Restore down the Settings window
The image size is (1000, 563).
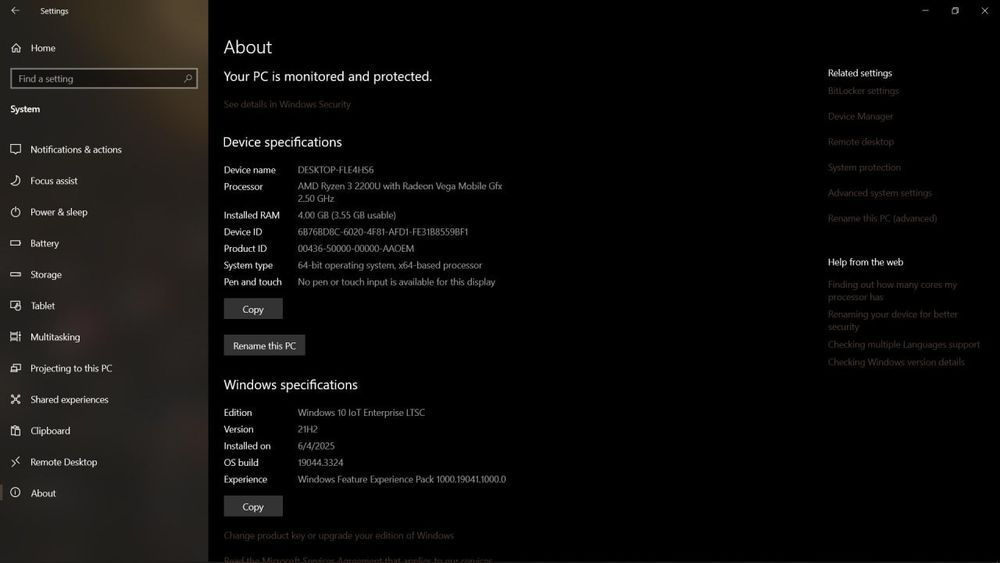pyautogui.click(x=955, y=11)
